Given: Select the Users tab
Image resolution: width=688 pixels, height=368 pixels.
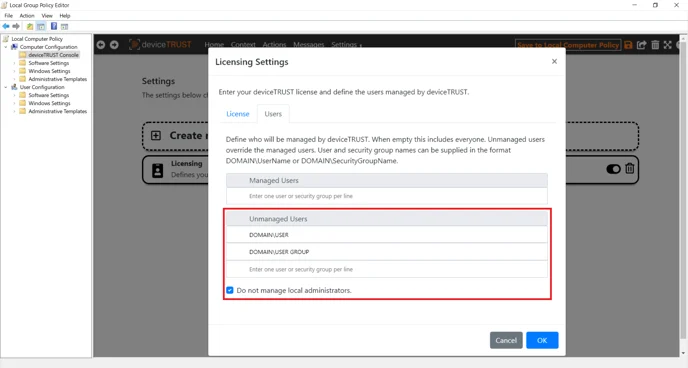Looking at the screenshot, I should coord(273,114).
